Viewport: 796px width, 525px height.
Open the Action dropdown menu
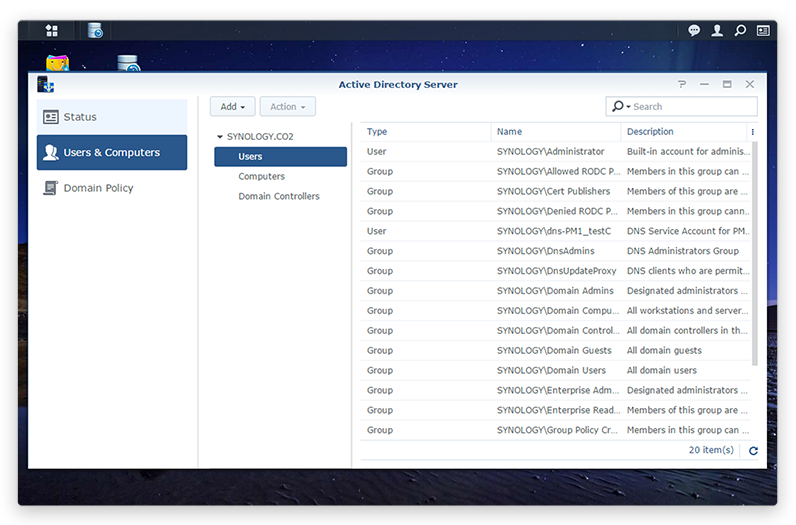(287, 107)
